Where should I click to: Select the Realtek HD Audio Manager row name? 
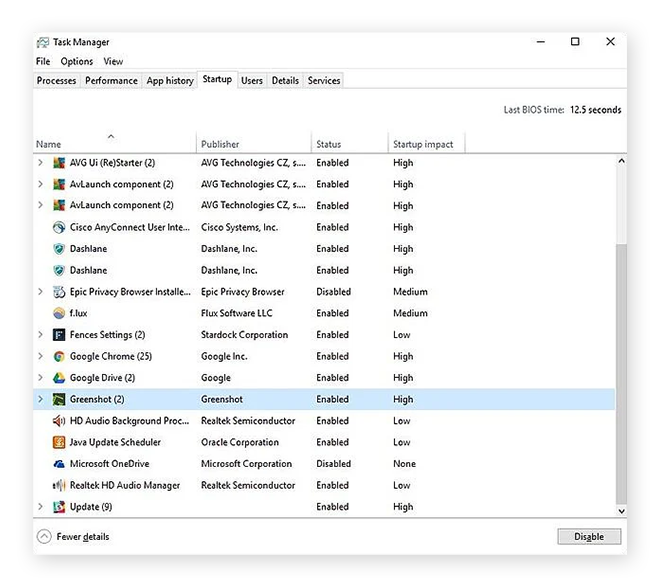tap(125, 485)
